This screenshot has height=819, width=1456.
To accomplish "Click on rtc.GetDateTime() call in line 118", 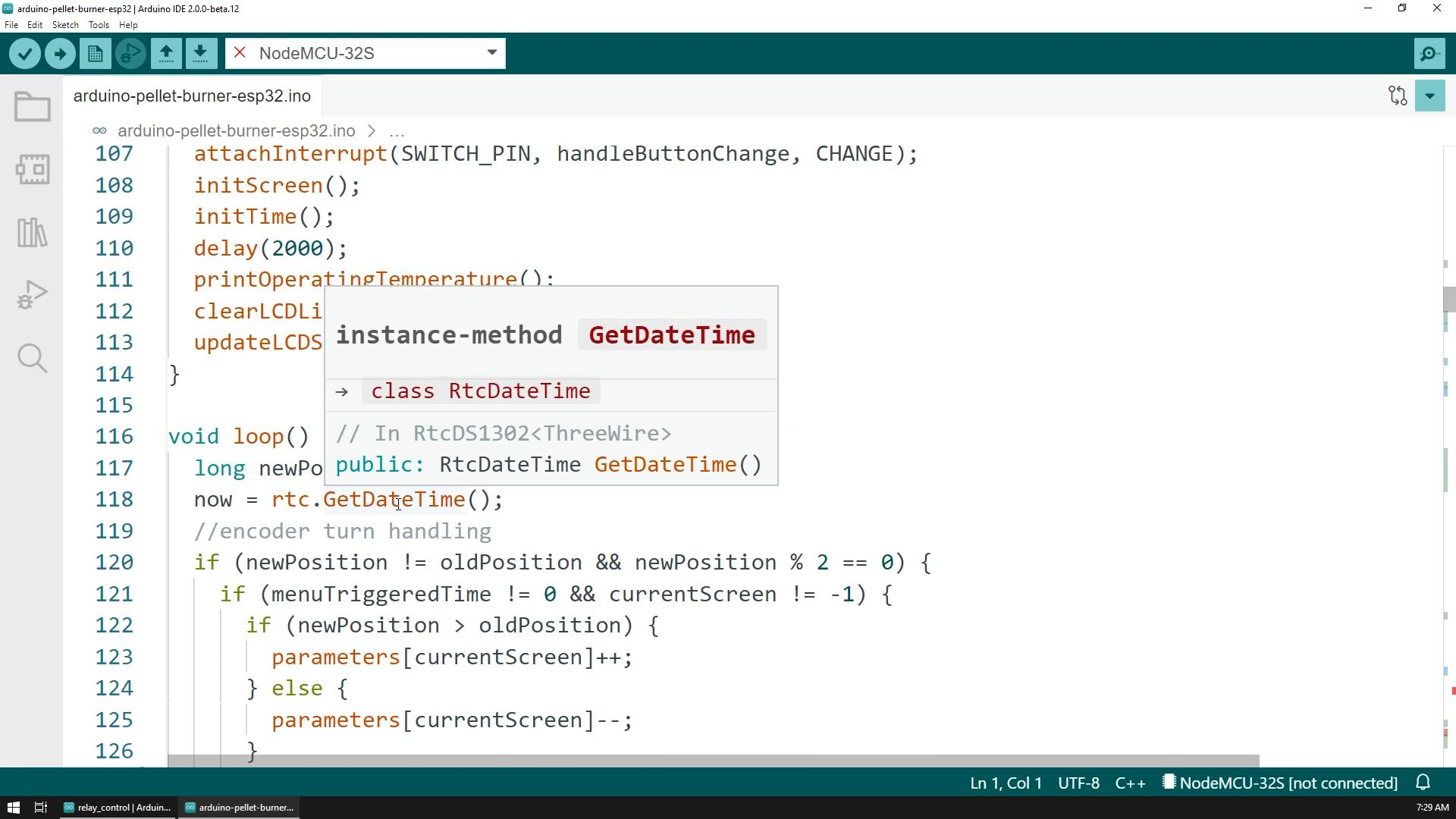I will coord(388,500).
